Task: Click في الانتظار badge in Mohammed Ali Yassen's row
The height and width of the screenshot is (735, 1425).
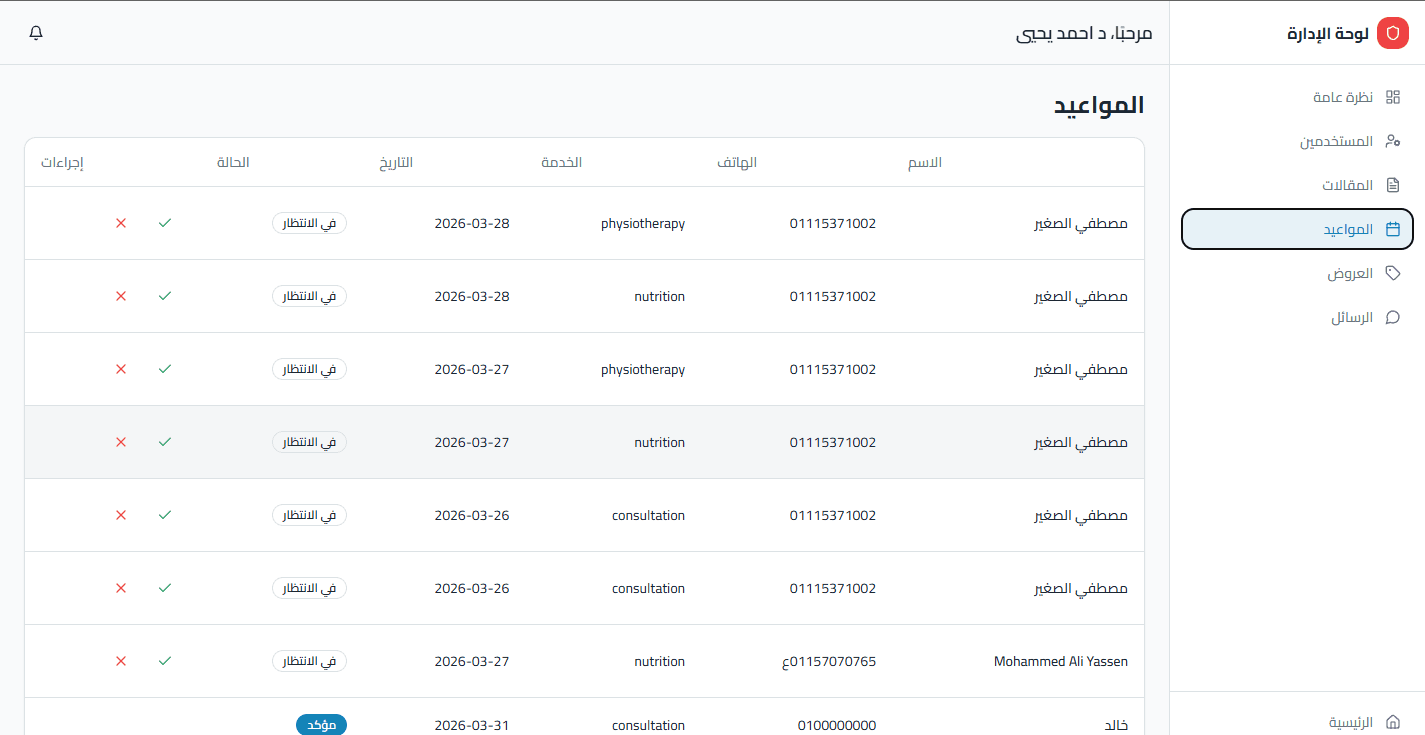Action: (x=310, y=661)
